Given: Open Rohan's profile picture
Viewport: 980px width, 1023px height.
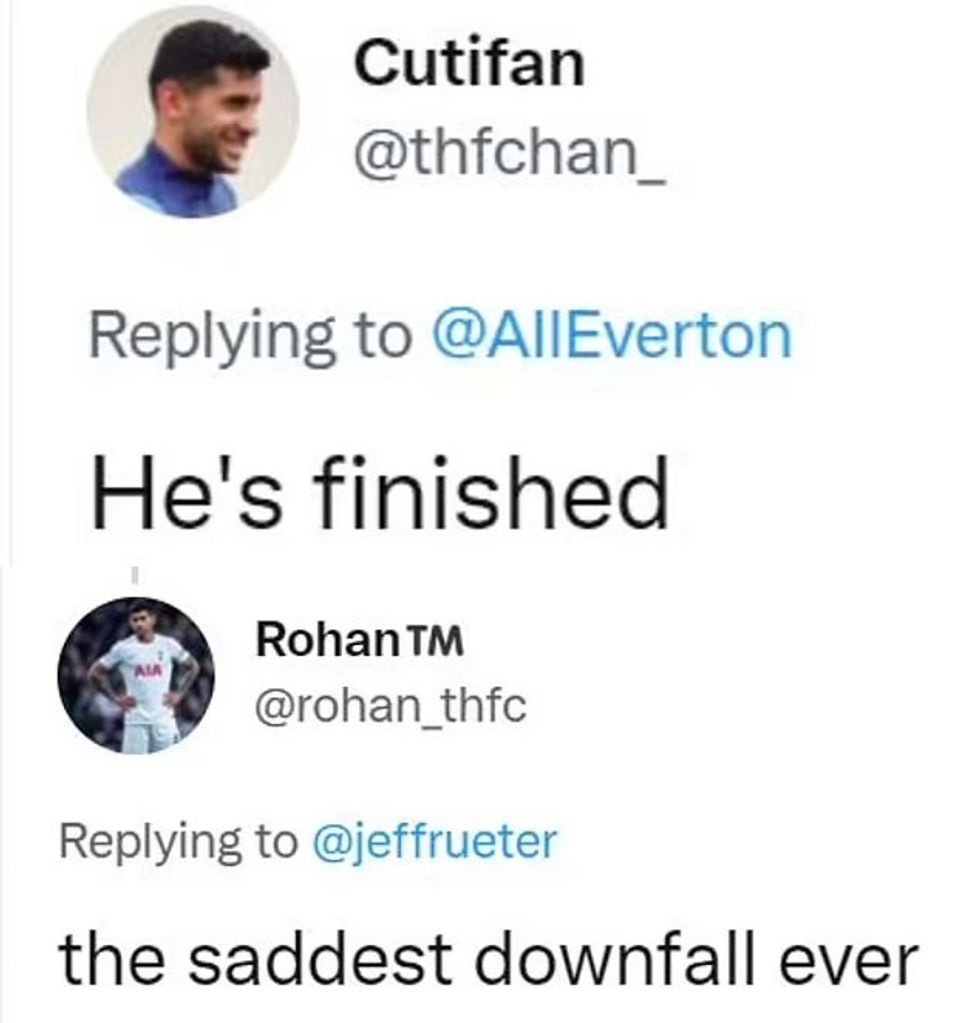Looking at the screenshot, I should [136, 675].
